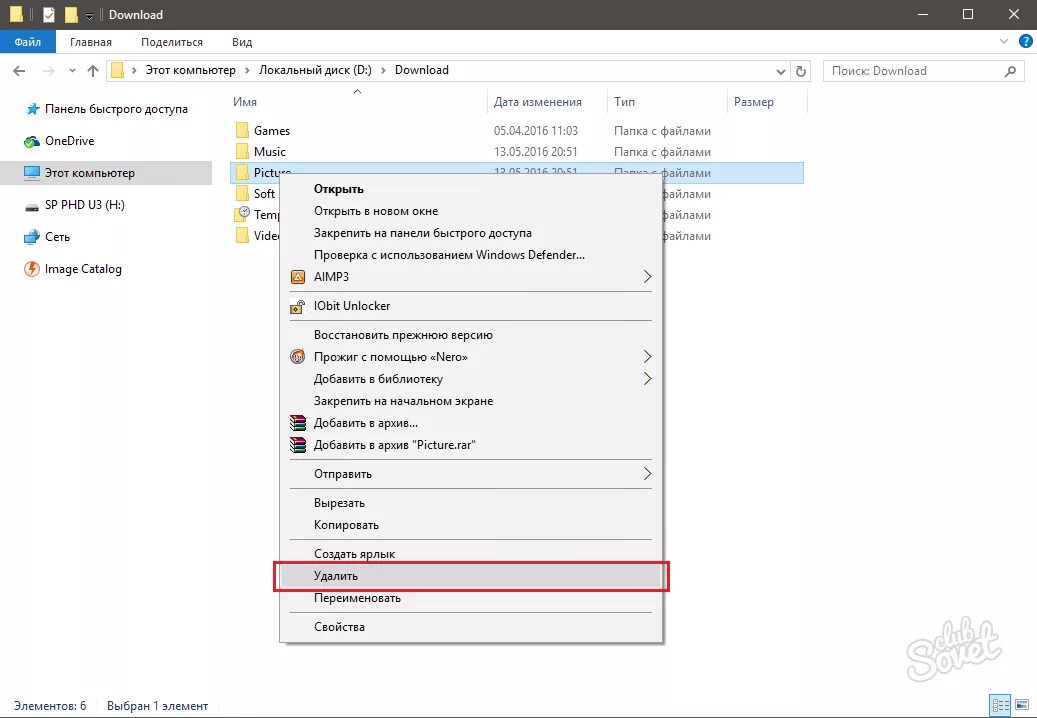1037x718 pixels.
Task: Click Properties checkmark icon in title bar
Action: click(x=49, y=15)
